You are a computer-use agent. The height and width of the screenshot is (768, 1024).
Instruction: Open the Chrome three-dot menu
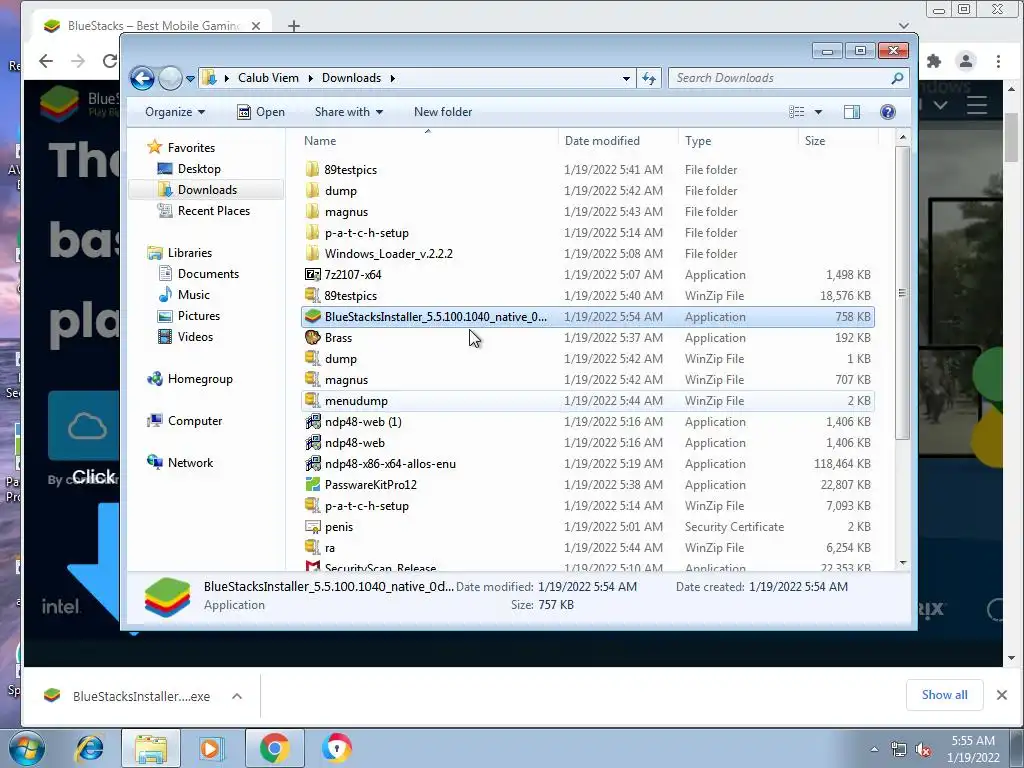[x=998, y=61]
